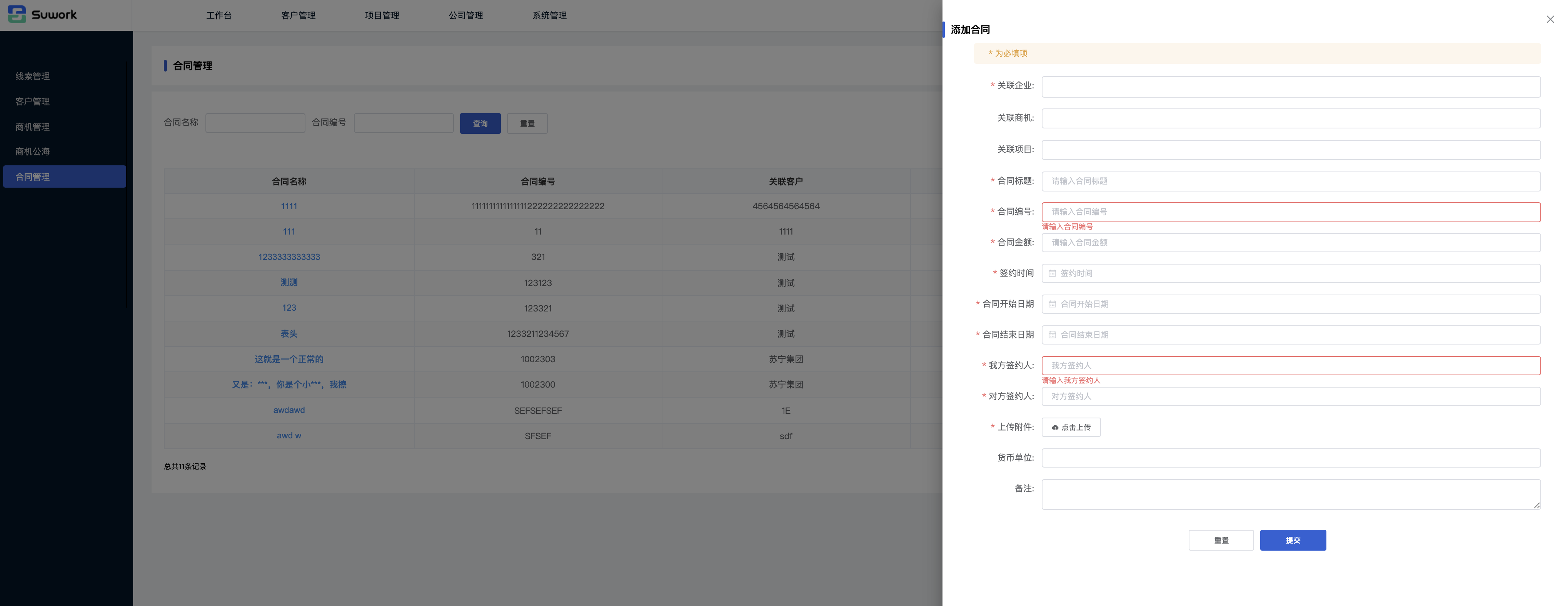
Task: Open the 工作台 top menu
Action: click(x=219, y=15)
